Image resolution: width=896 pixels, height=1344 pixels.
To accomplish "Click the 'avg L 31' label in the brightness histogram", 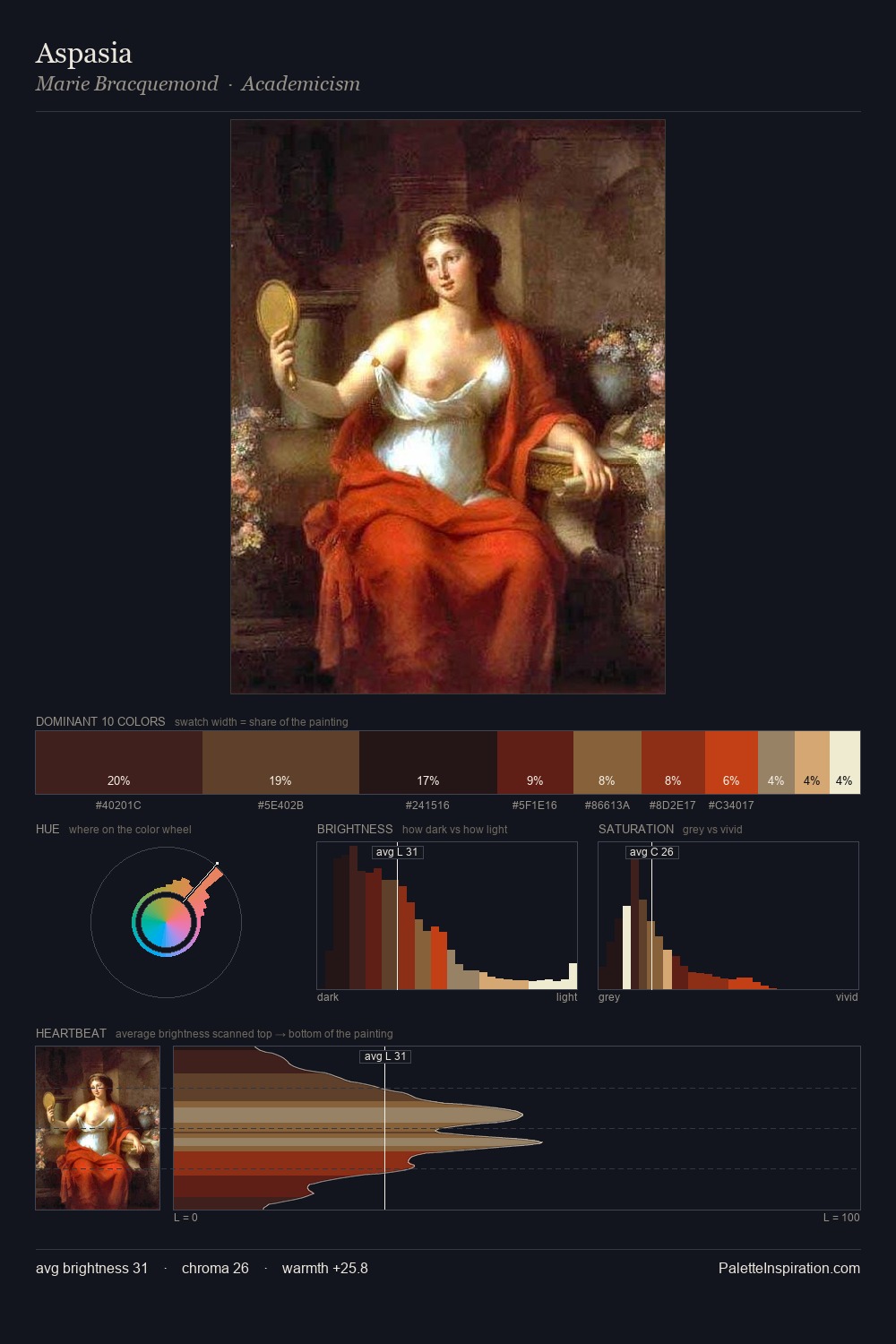I will [397, 852].
